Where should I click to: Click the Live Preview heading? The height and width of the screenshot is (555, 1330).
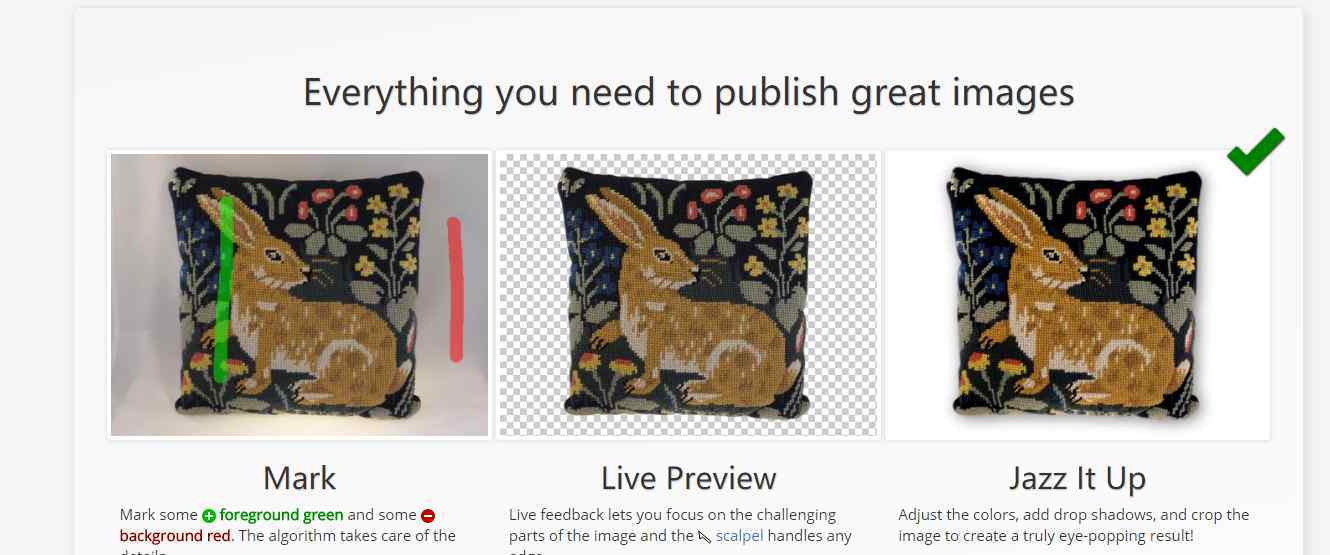(688, 478)
